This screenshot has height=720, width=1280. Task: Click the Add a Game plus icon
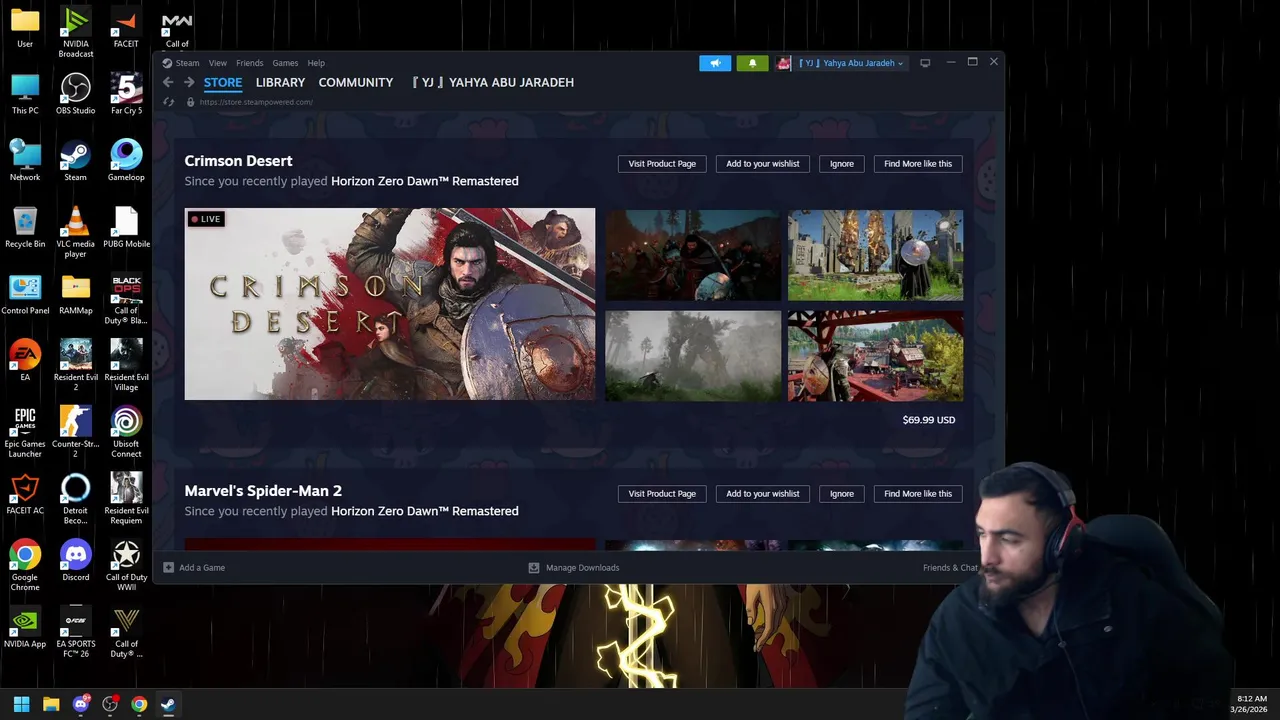168,567
